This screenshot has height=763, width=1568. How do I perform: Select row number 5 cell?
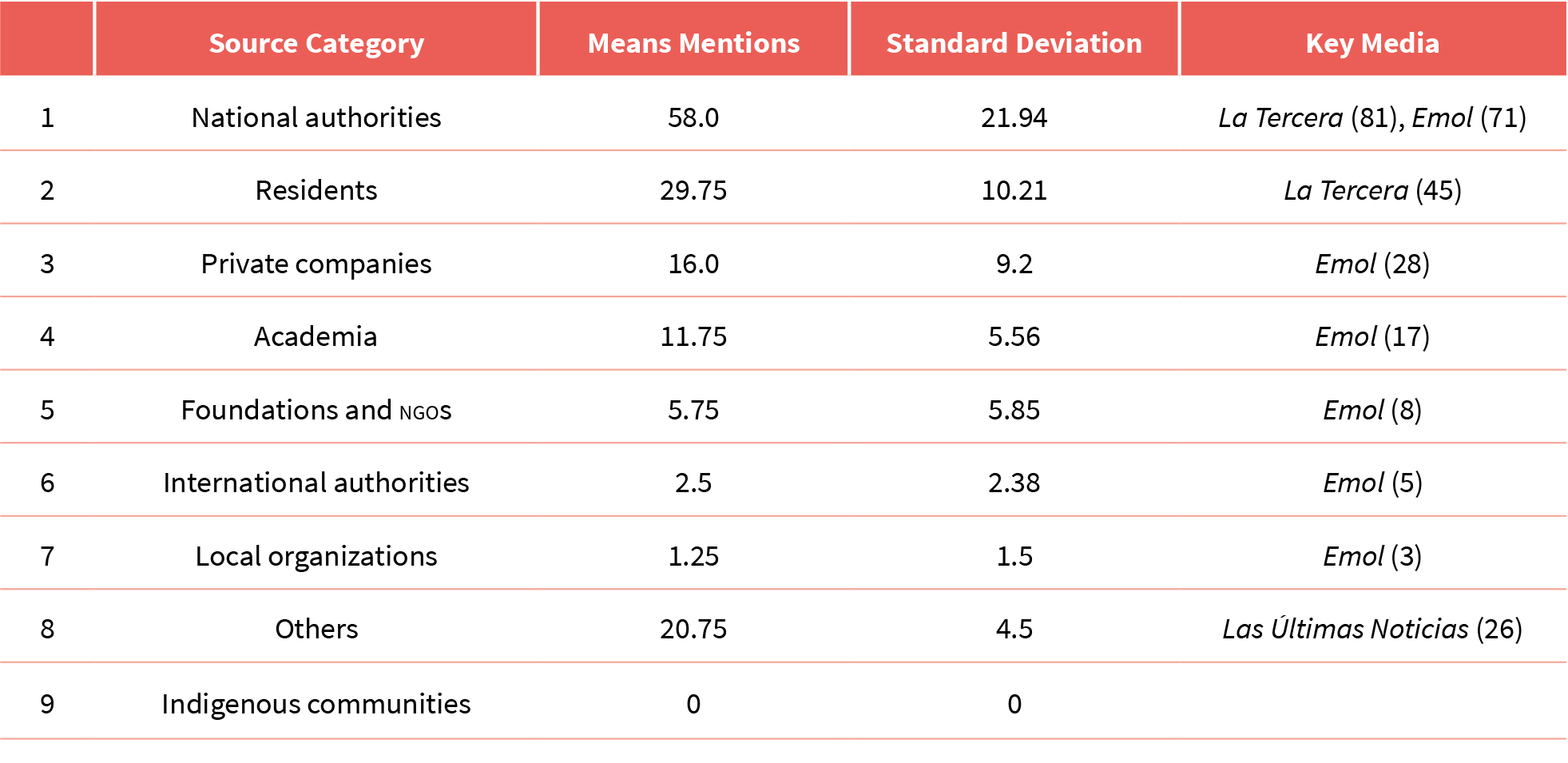[47, 410]
